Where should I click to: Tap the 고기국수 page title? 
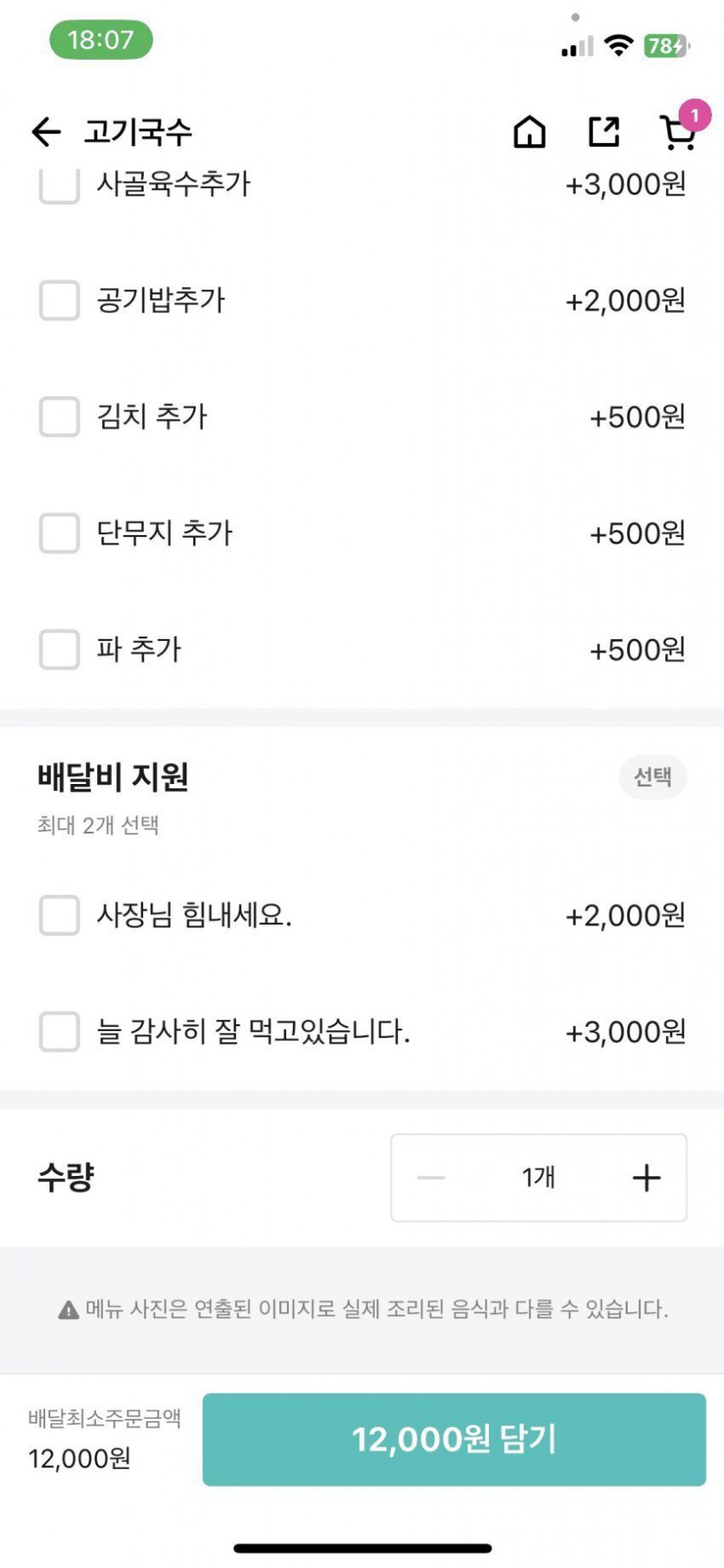[x=138, y=132]
